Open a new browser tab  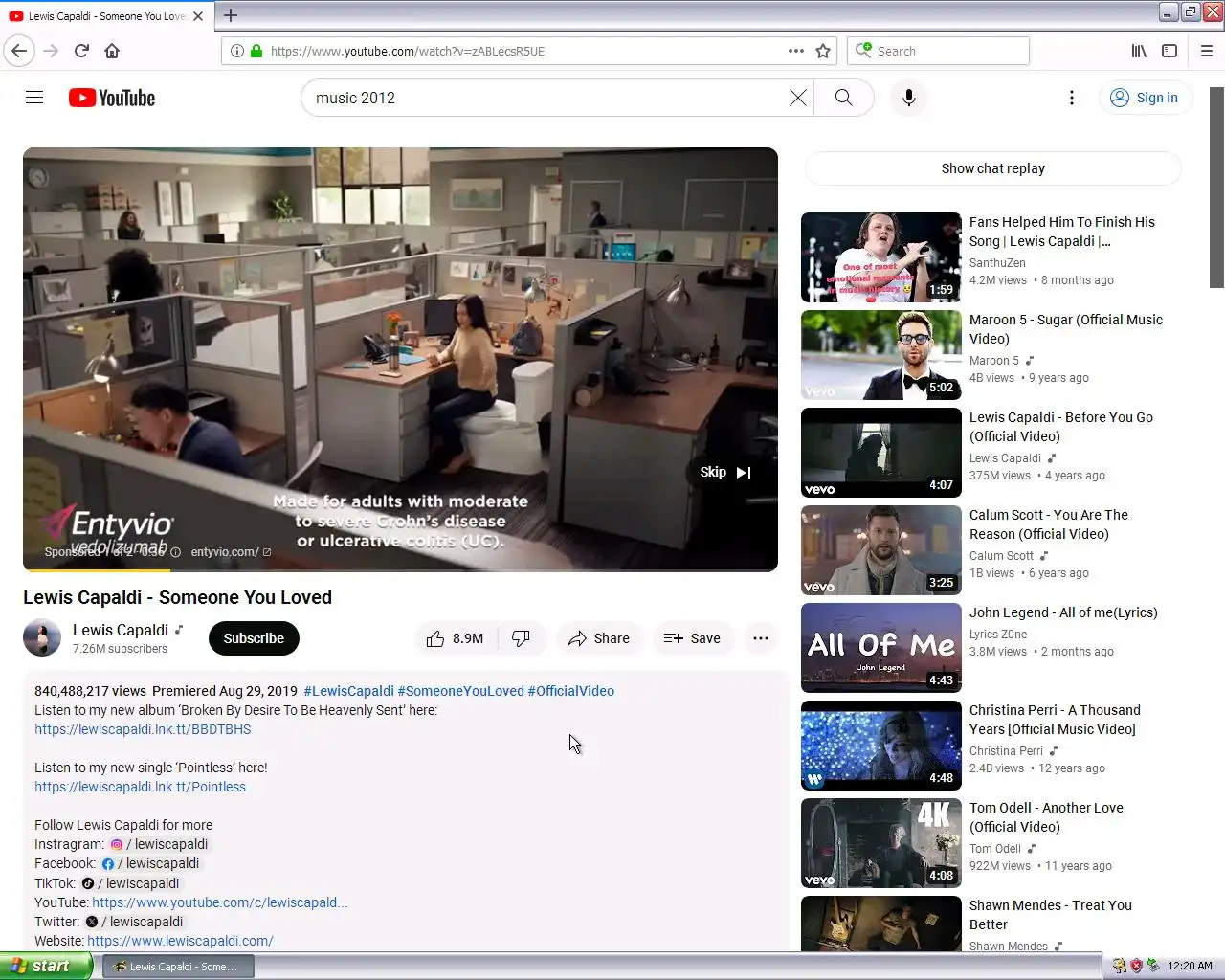point(231,15)
